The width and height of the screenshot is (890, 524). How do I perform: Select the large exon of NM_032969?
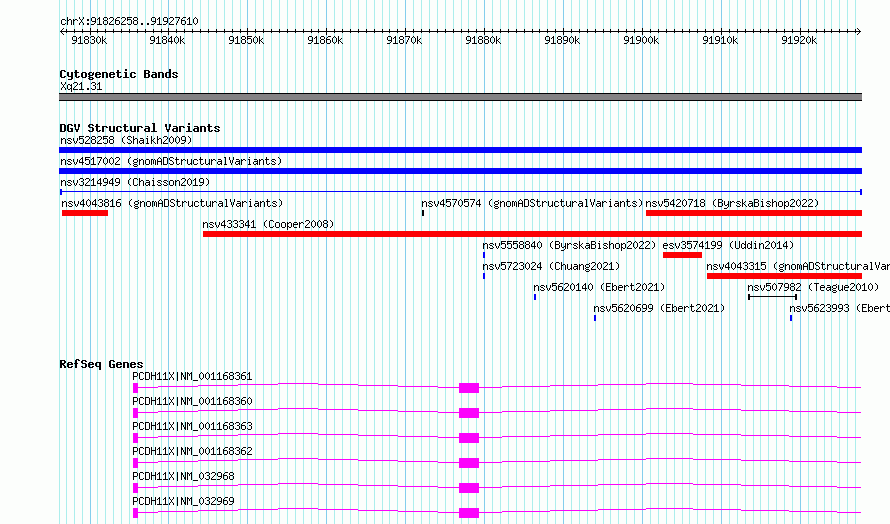(x=469, y=513)
